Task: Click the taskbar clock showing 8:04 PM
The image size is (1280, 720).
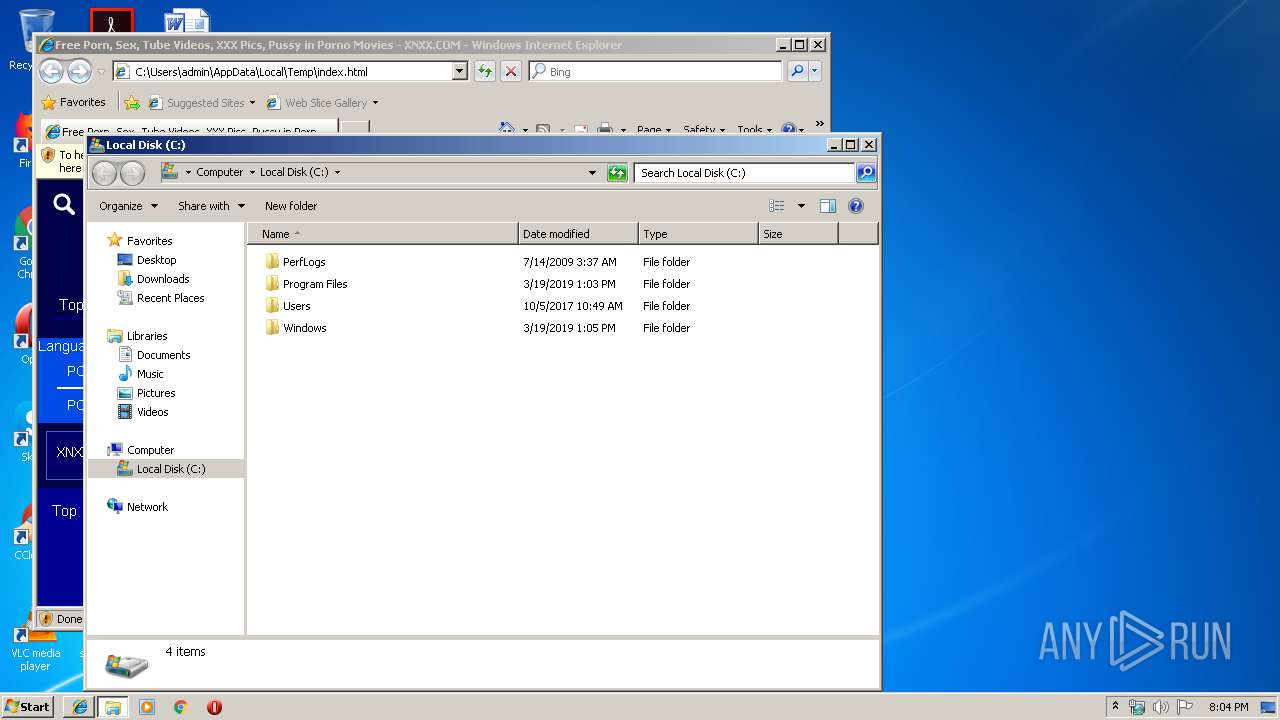Action: (x=1228, y=707)
